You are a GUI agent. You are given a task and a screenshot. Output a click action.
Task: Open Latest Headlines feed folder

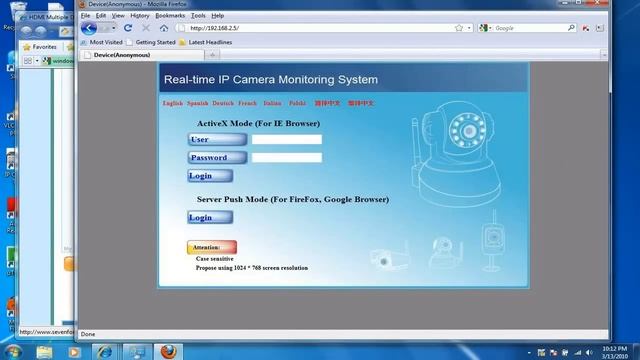pyautogui.click(x=205, y=42)
